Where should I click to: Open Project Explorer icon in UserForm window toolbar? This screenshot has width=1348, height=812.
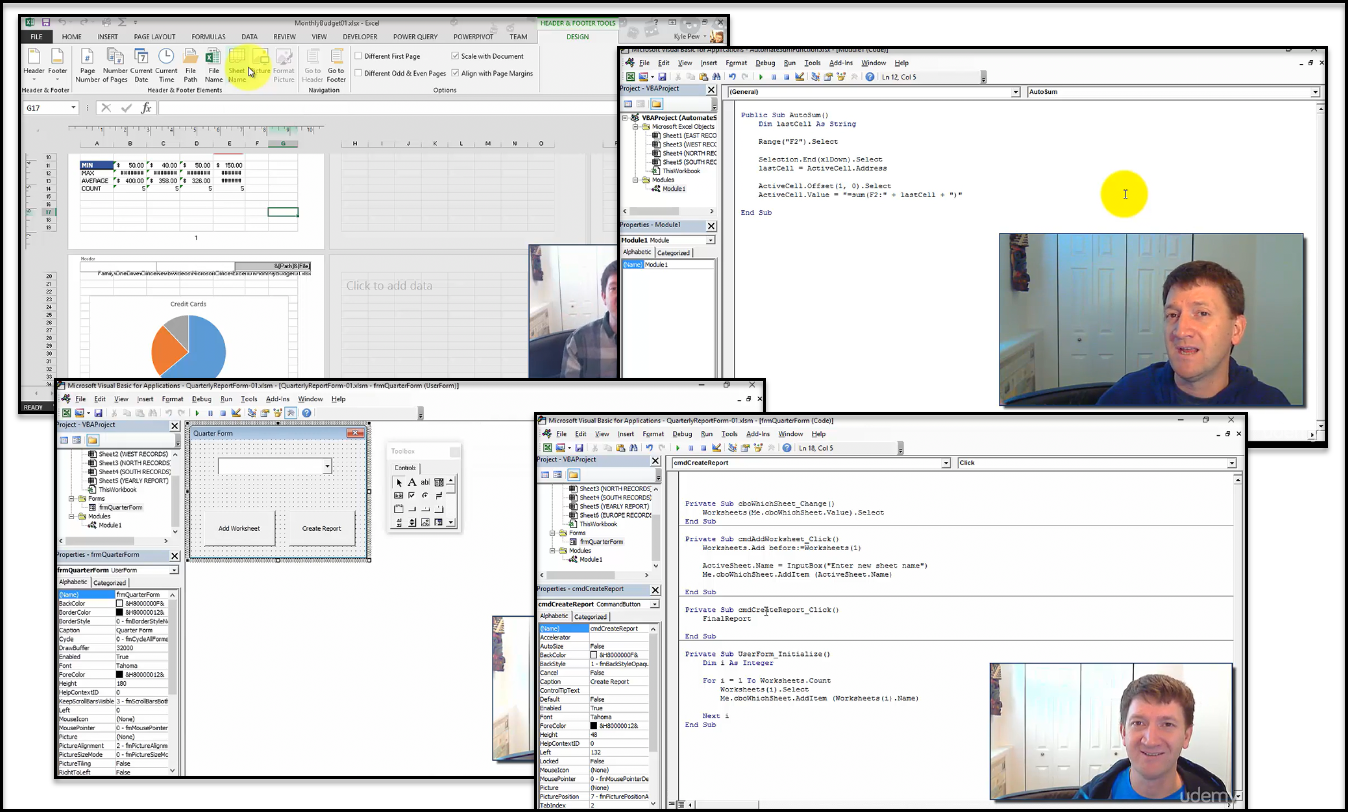click(251, 413)
